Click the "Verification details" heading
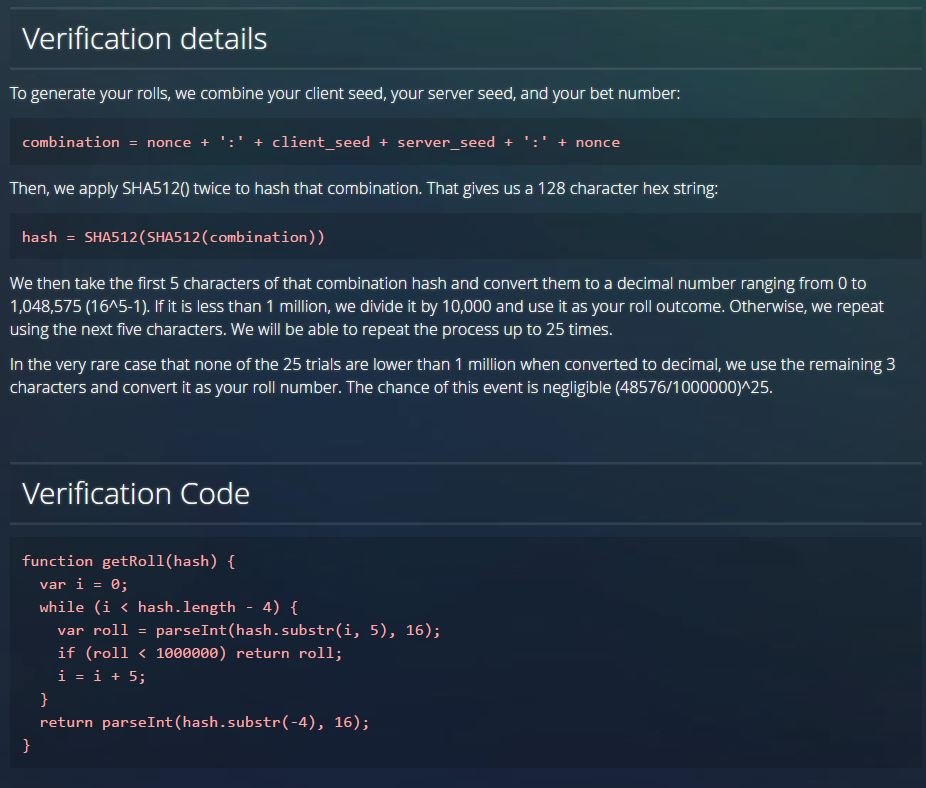Viewport: 926px width, 788px height. 144,39
